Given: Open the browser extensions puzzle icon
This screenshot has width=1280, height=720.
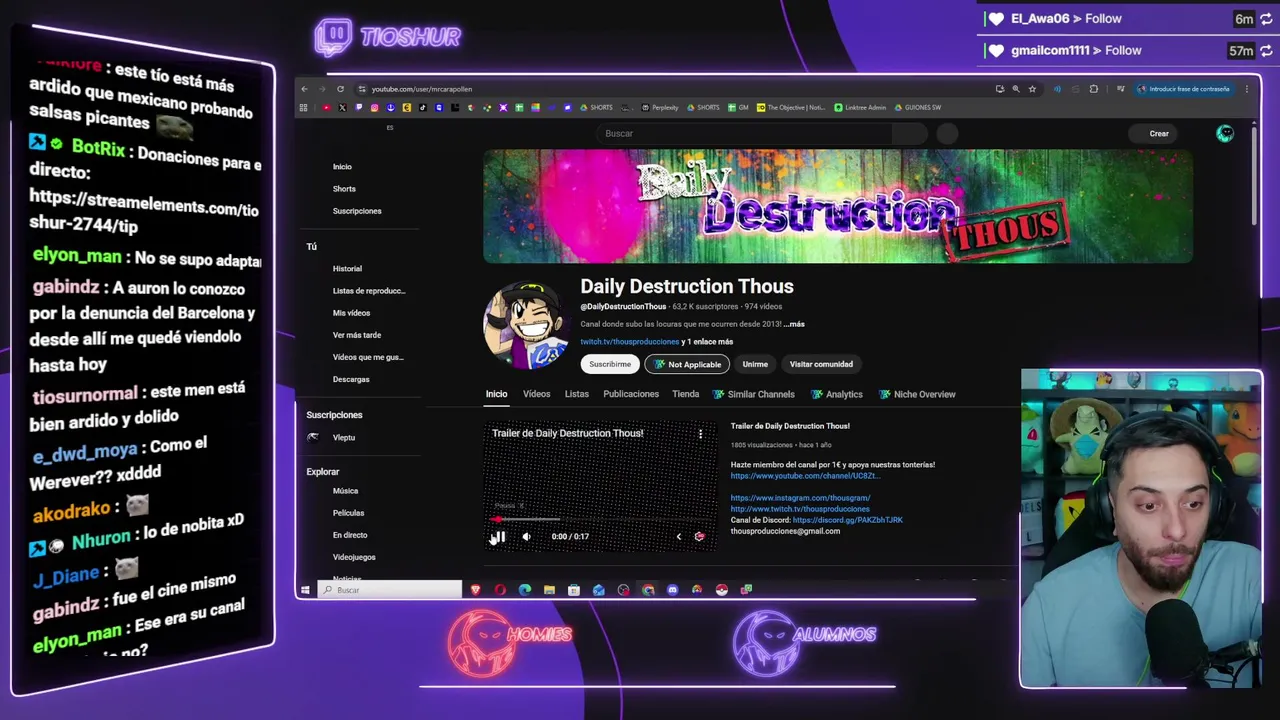Looking at the screenshot, I should (x=1093, y=89).
